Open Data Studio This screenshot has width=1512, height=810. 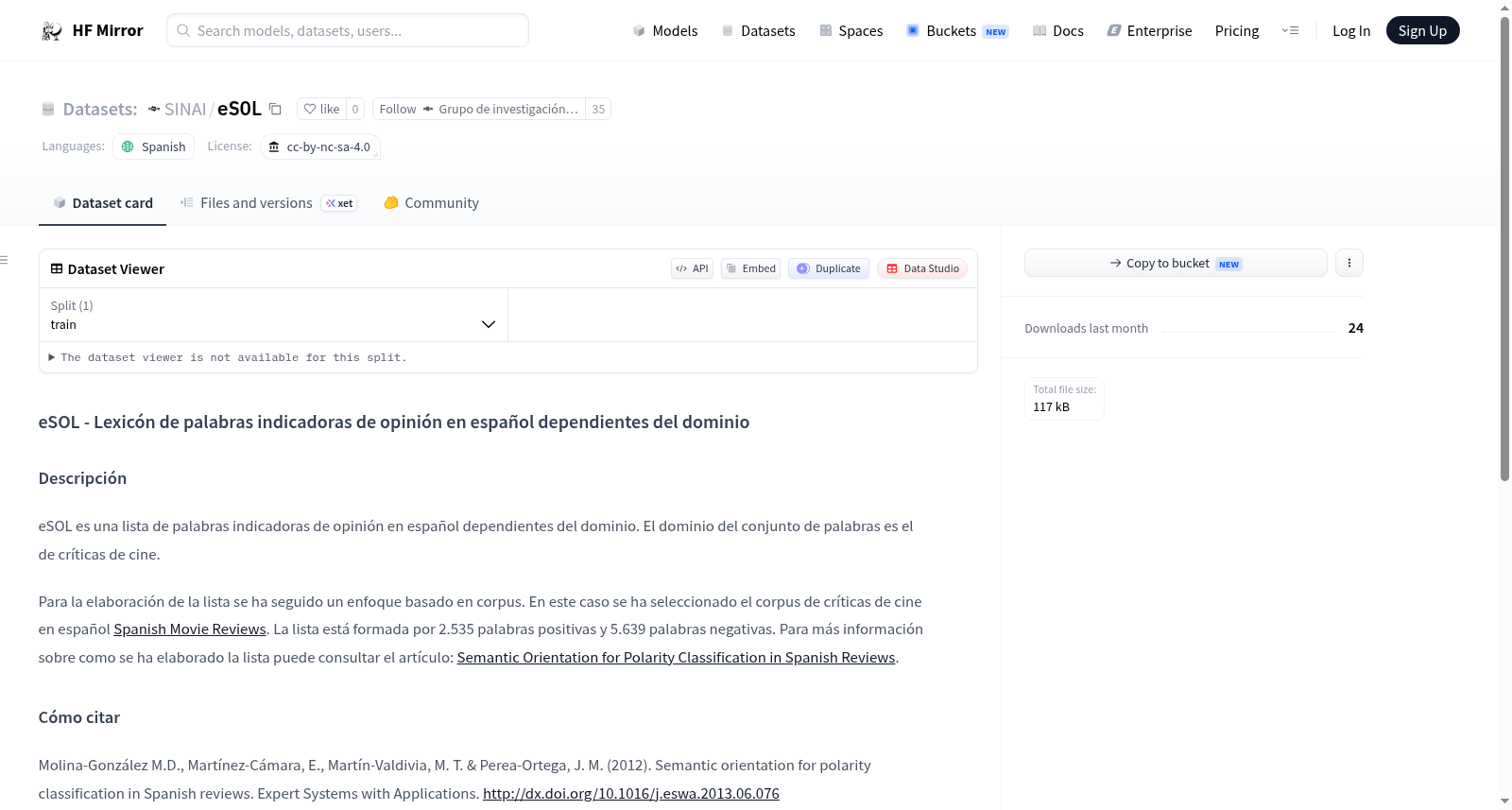click(x=922, y=268)
